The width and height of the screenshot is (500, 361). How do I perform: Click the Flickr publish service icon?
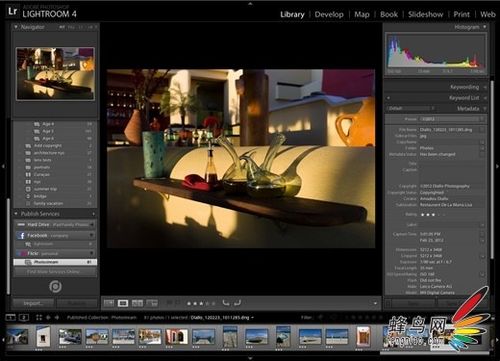(x=22, y=253)
